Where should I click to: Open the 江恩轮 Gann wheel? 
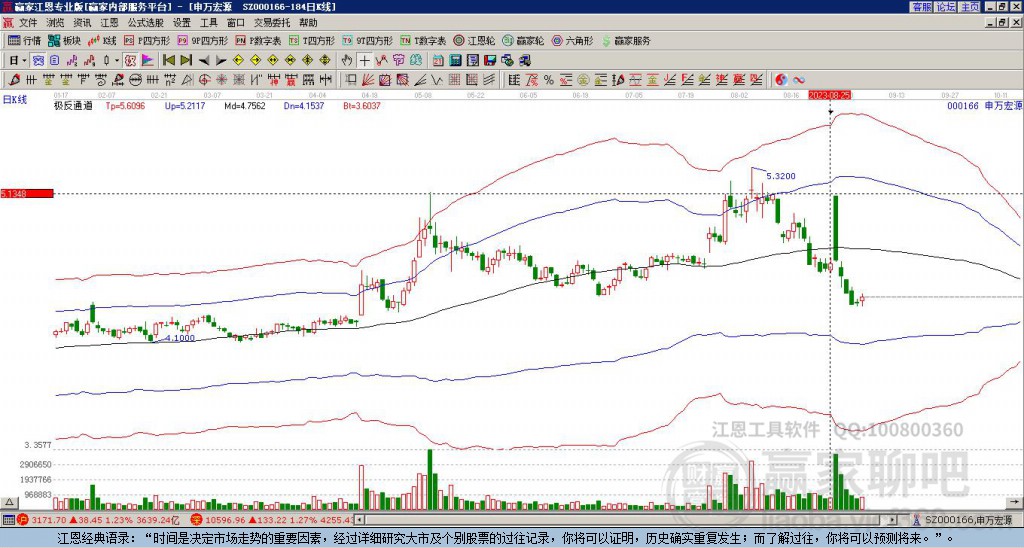[474, 40]
